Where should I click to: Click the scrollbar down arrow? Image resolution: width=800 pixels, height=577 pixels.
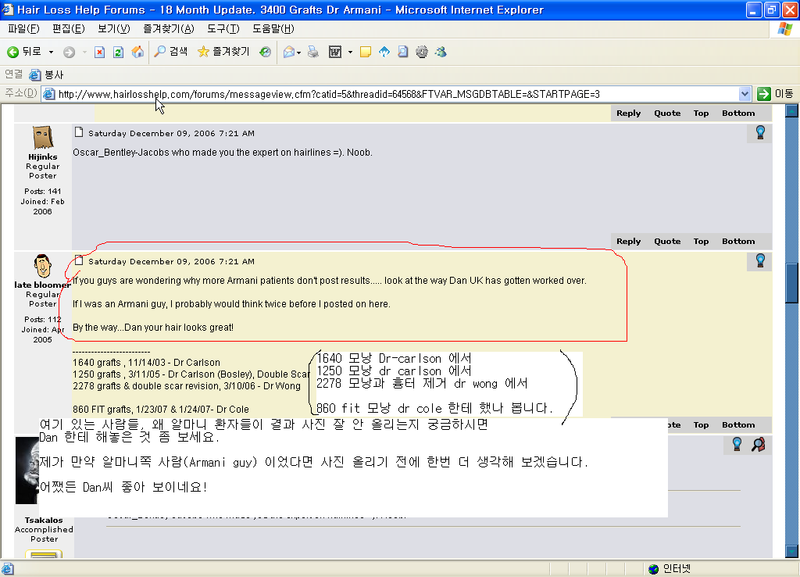point(791,551)
